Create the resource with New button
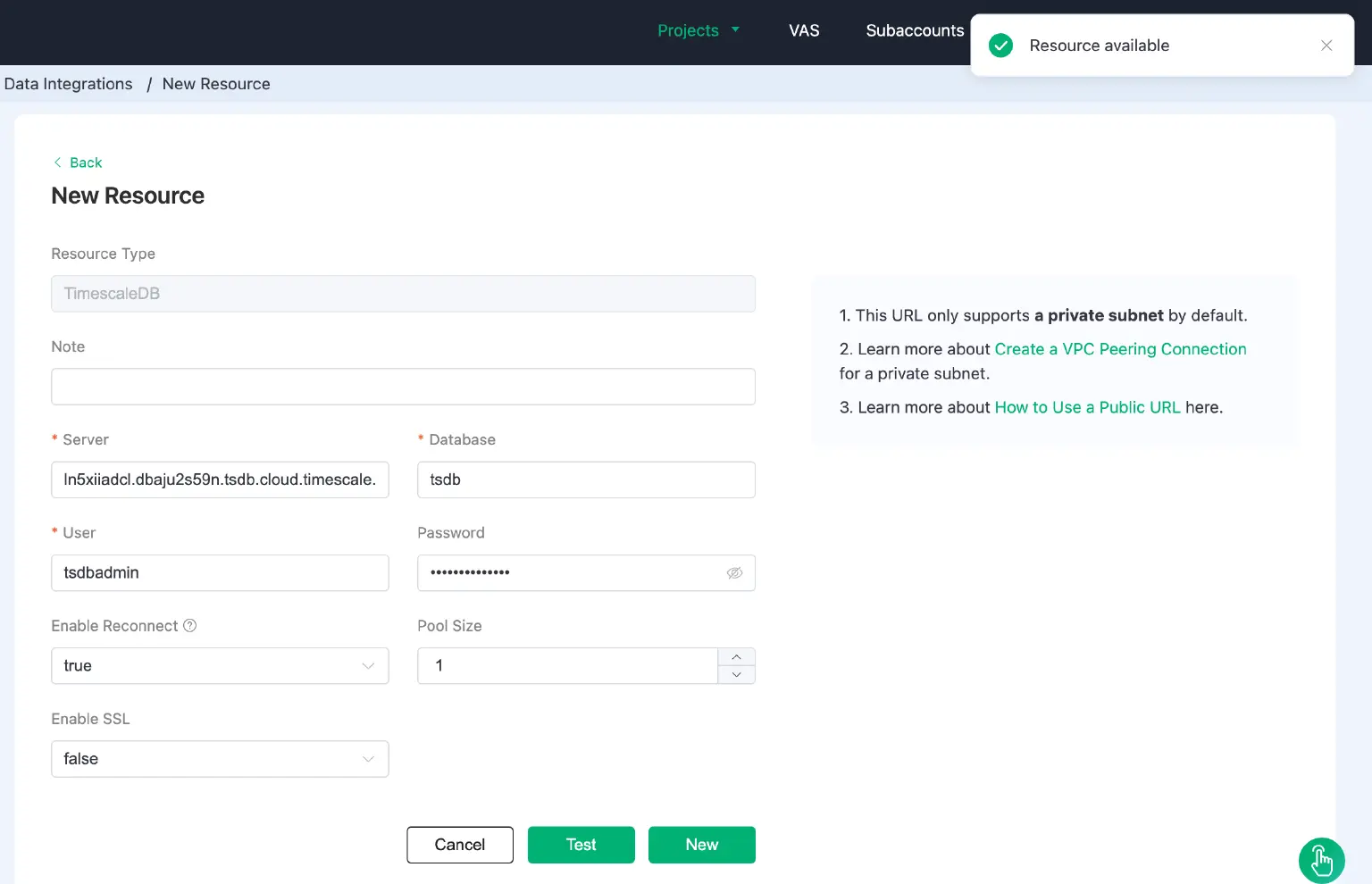The width and height of the screenshot is (1372, 884). coord(701,844)
